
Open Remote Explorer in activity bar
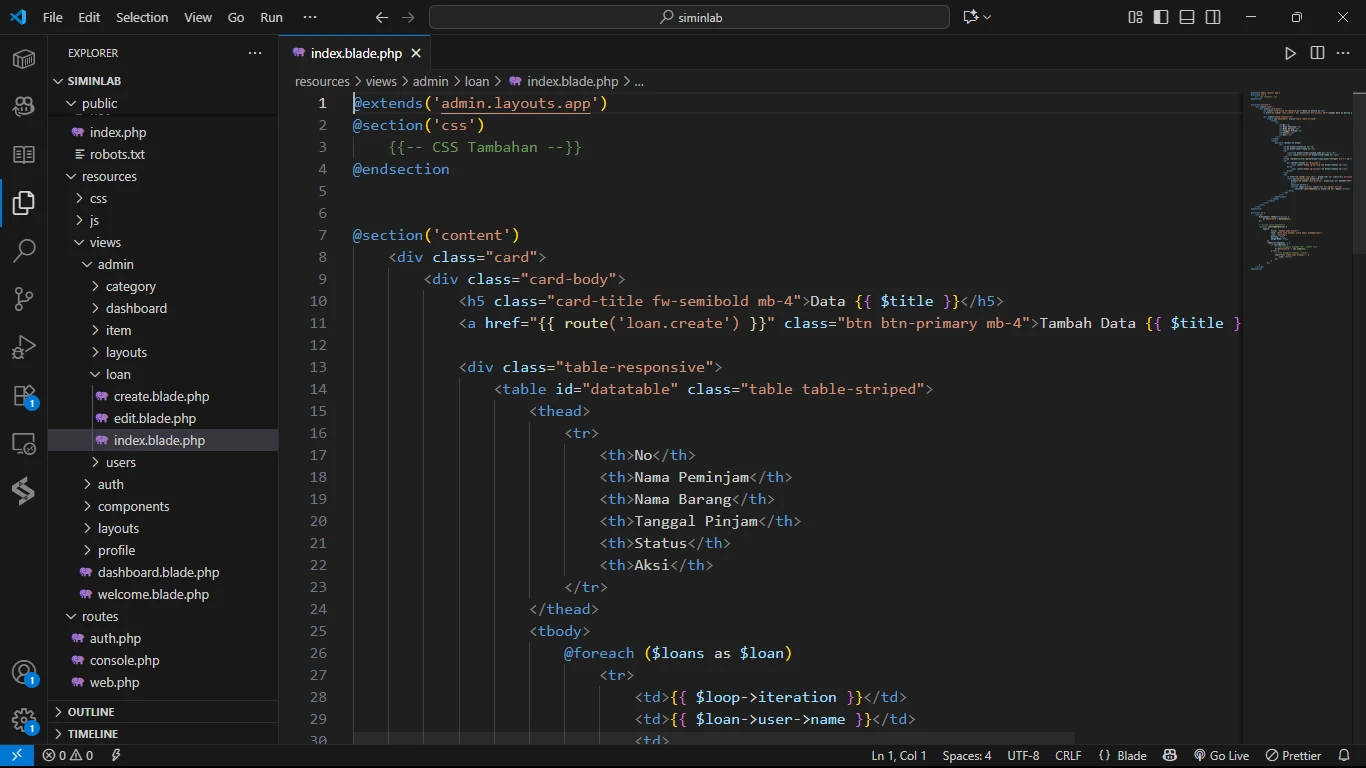point(24,443)
